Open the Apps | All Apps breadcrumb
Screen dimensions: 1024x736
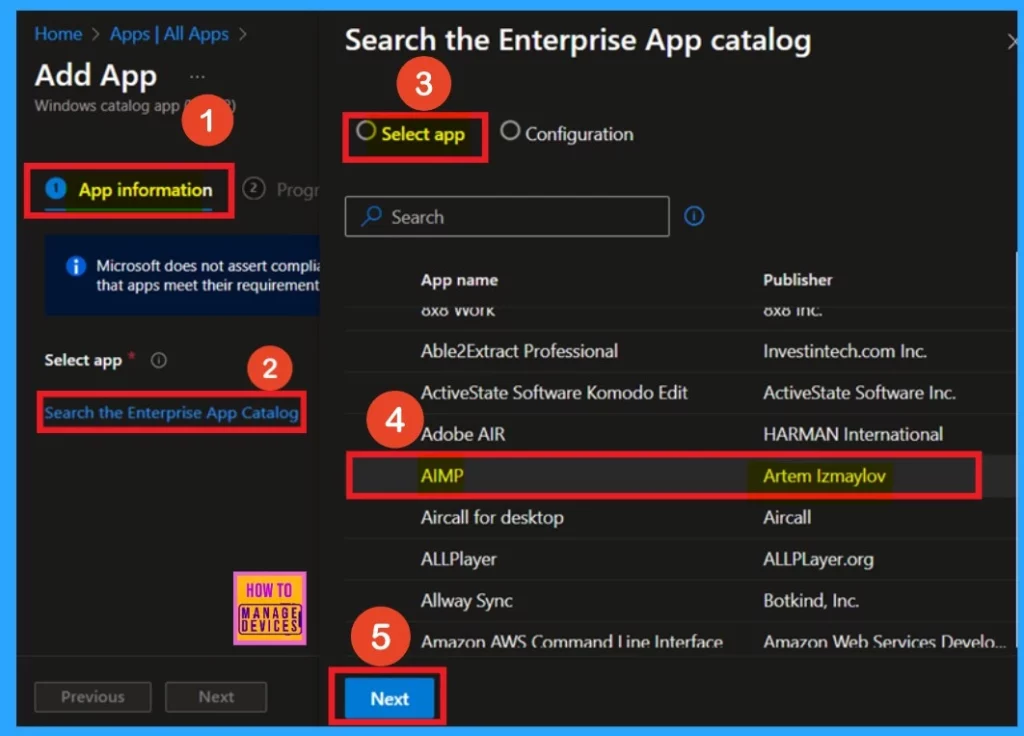click(169, 34)
